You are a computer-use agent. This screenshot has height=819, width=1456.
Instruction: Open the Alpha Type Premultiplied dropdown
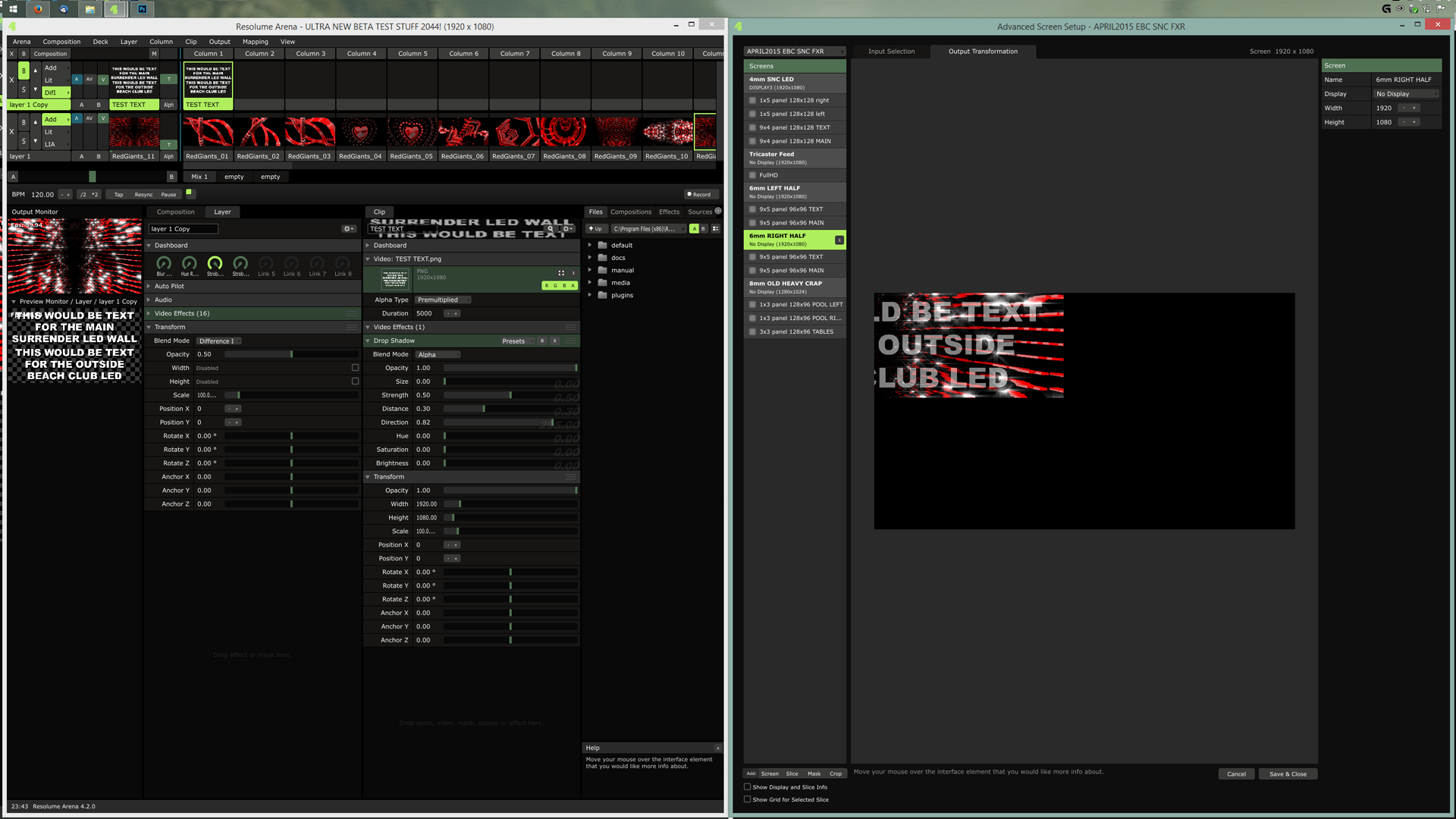pyautogui.click(x=443, y=300)
